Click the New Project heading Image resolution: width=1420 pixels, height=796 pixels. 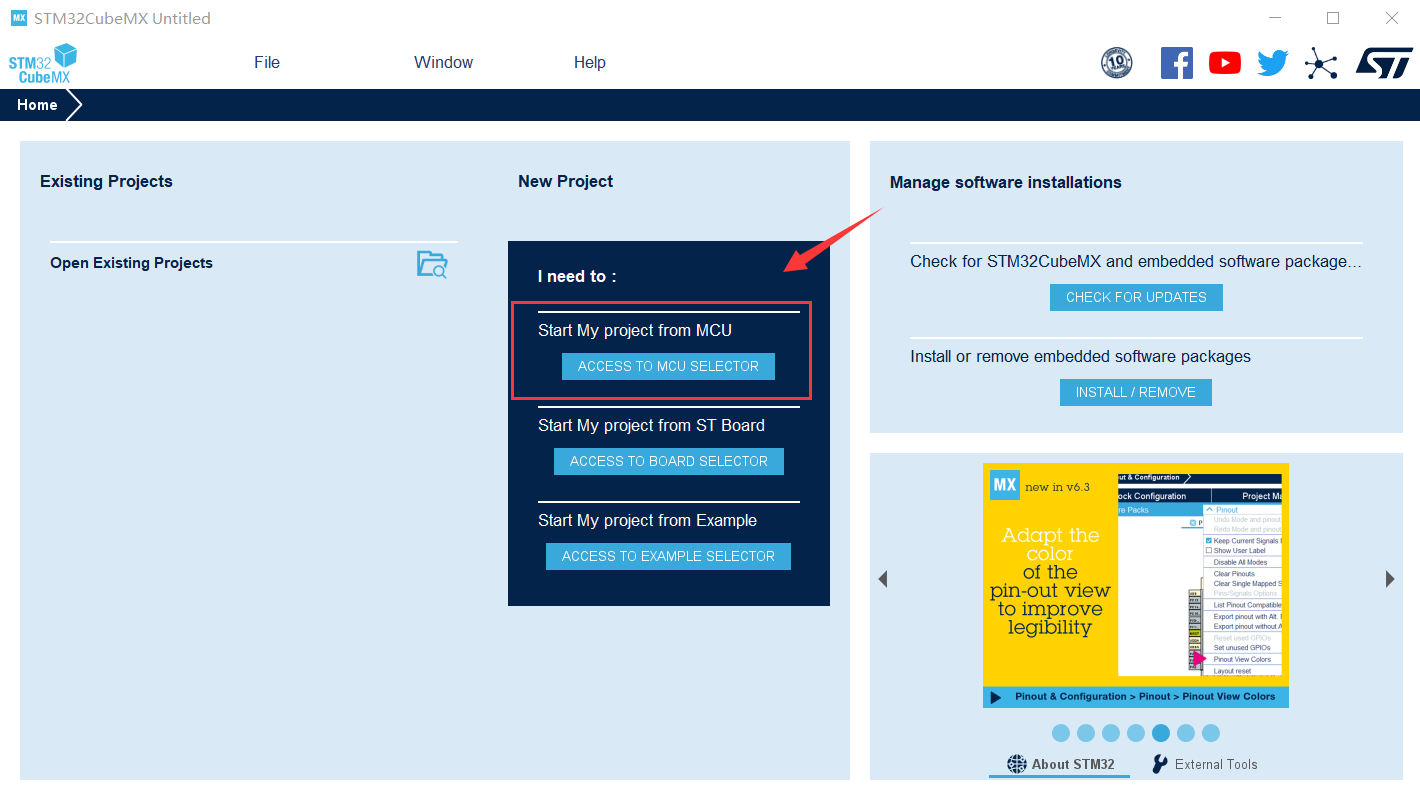click(x=566, y=181)
